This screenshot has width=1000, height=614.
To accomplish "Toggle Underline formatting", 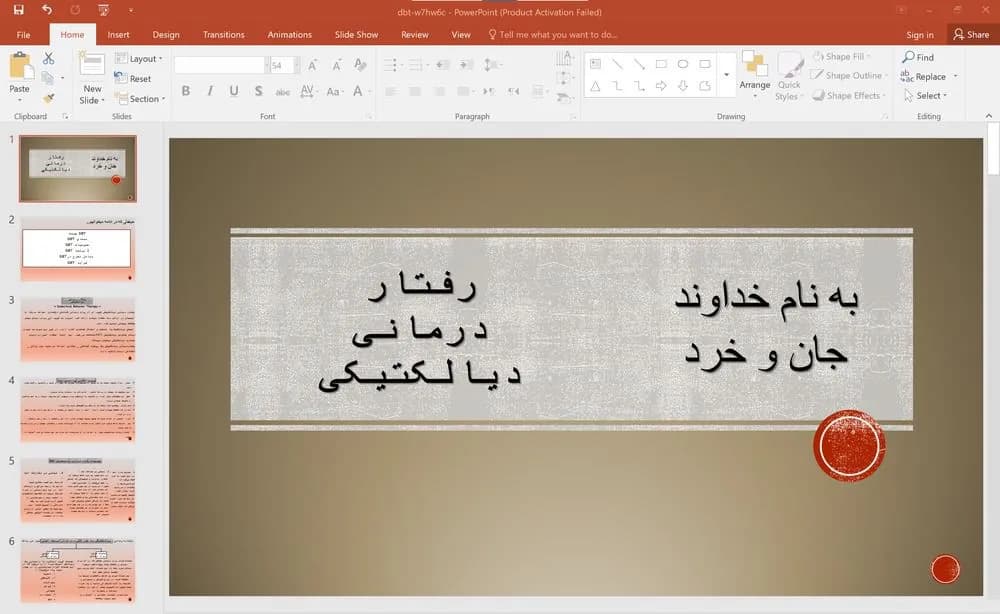I will (234, 91).
